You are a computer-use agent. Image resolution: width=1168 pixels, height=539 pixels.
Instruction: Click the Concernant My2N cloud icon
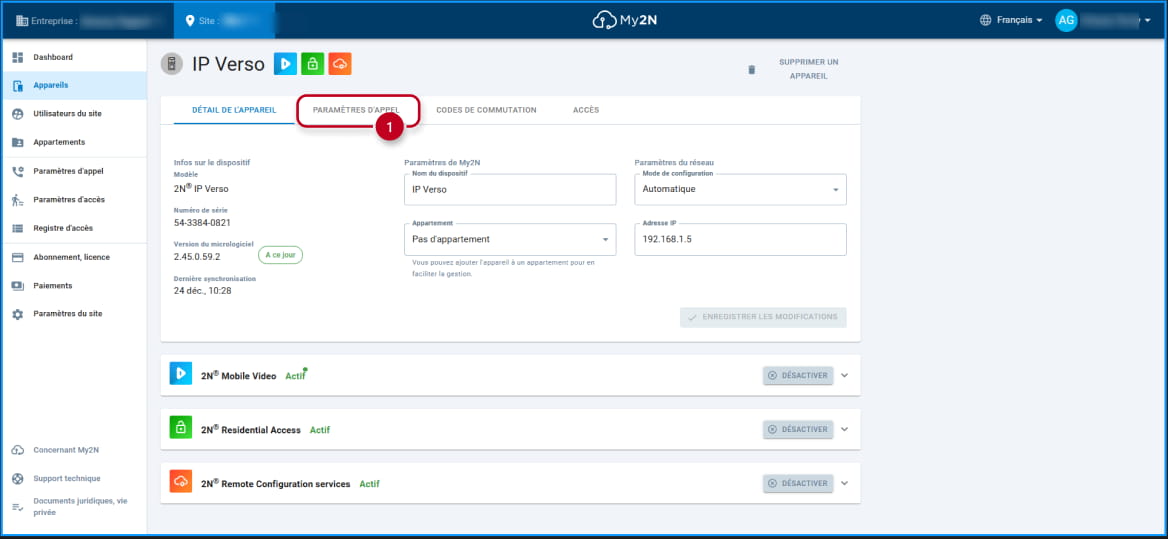[18, 450]
